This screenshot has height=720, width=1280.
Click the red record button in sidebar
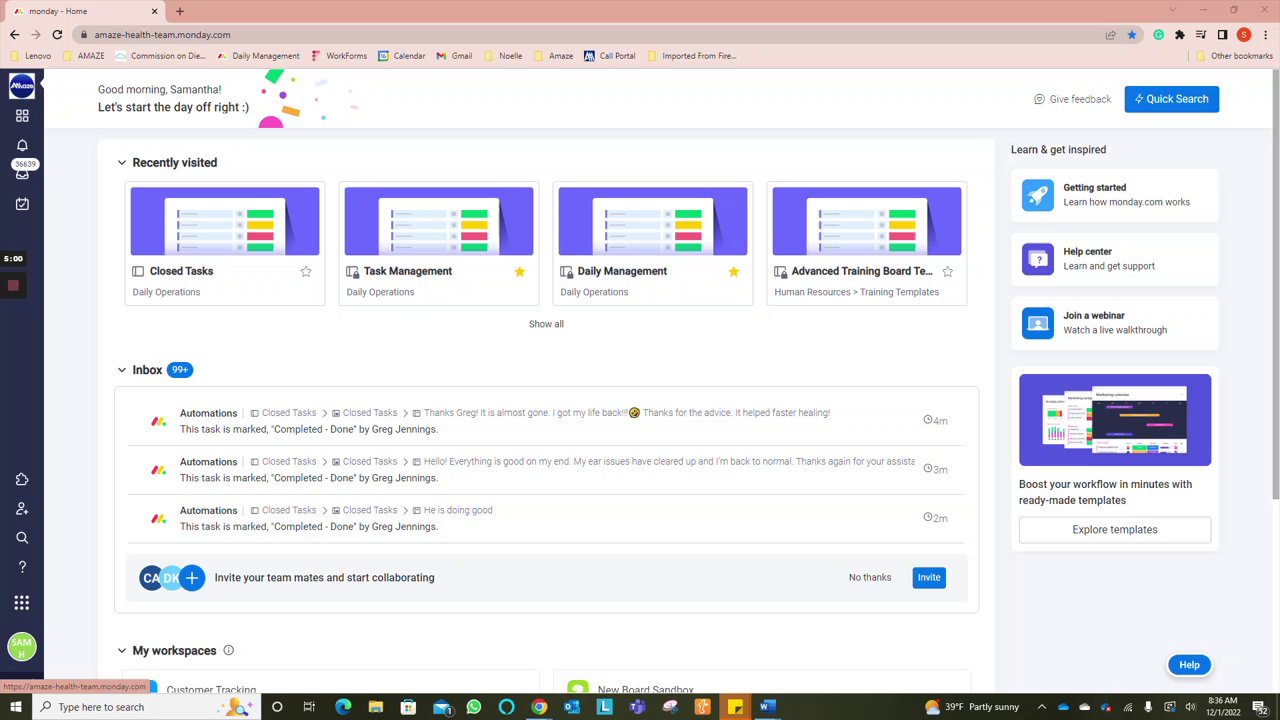click(13, 286)
